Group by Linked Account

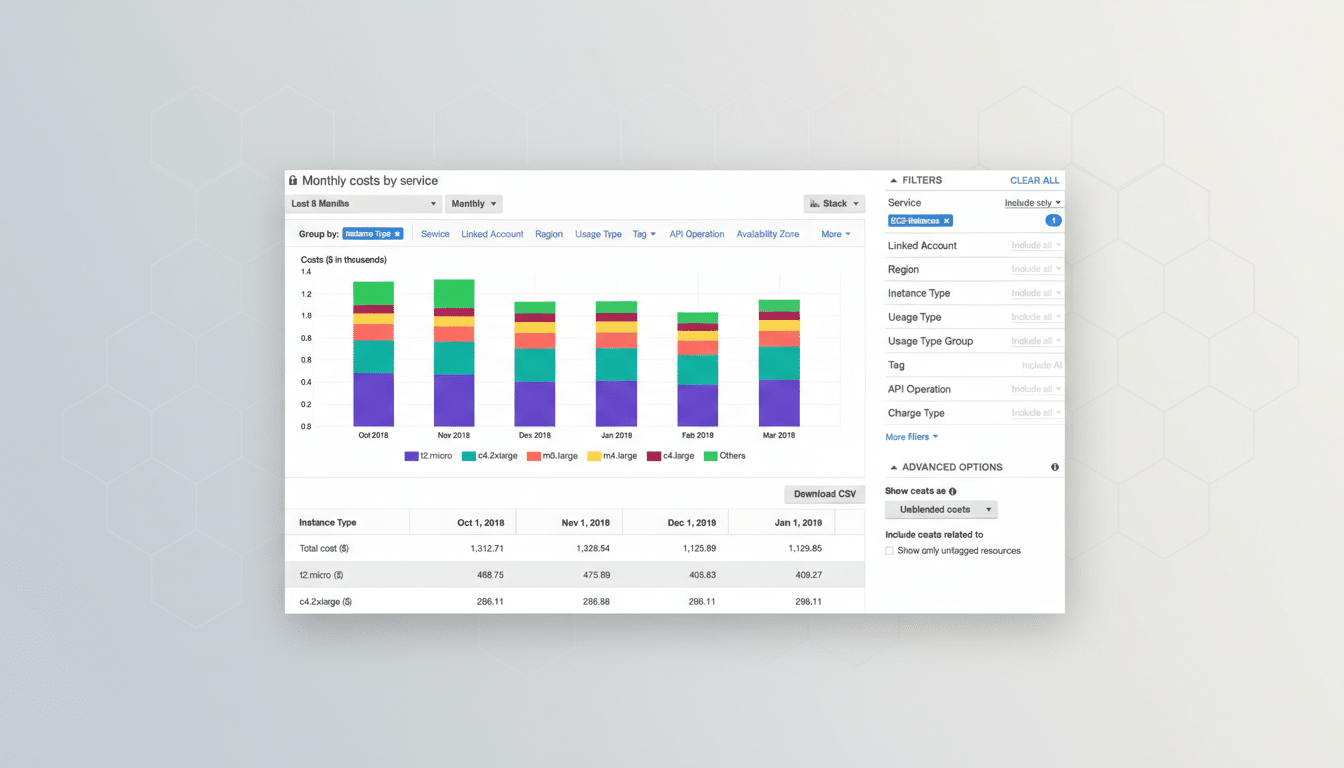(492, 234)
